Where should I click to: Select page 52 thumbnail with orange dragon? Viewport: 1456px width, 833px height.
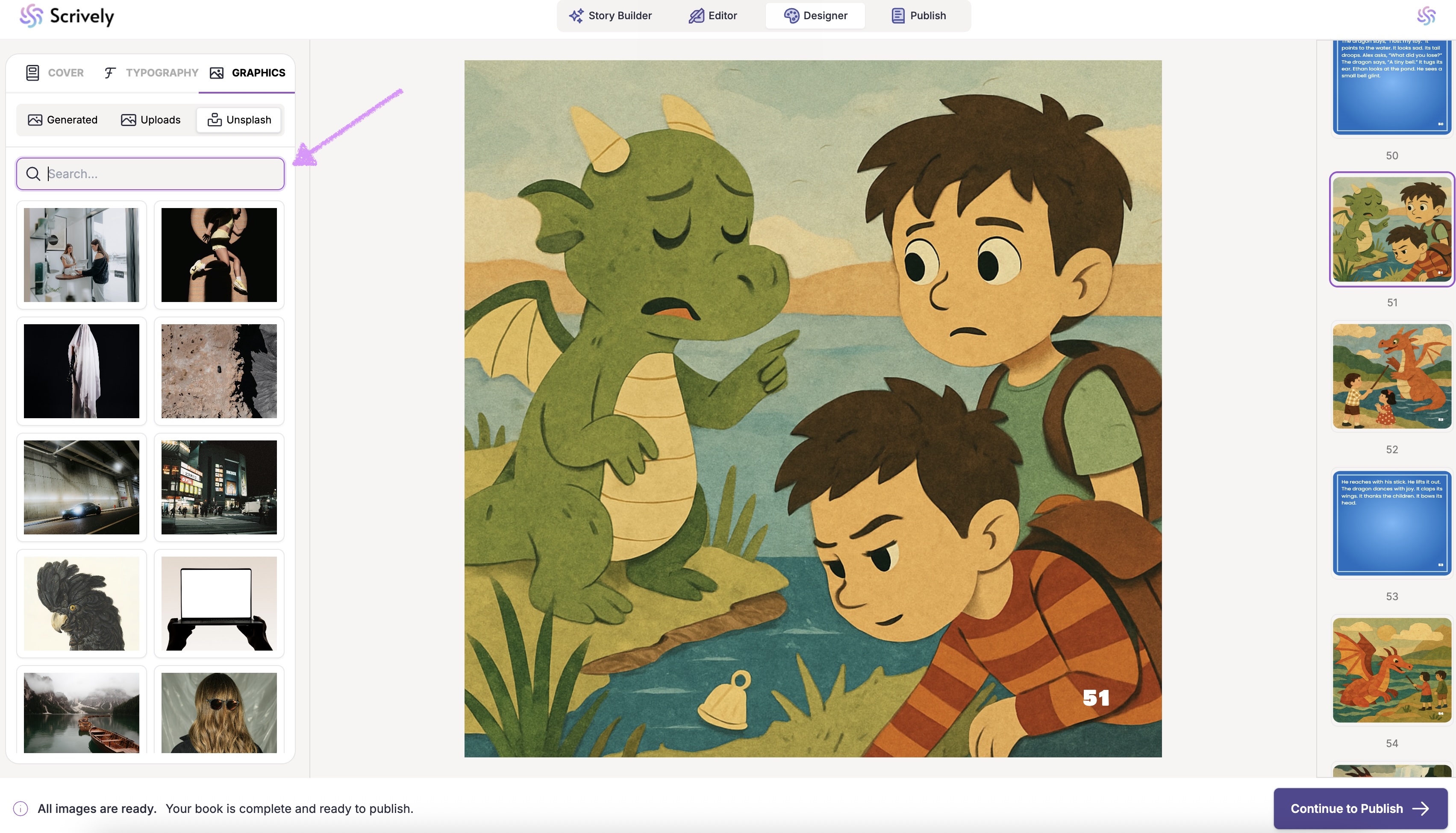coord(1392,376)
